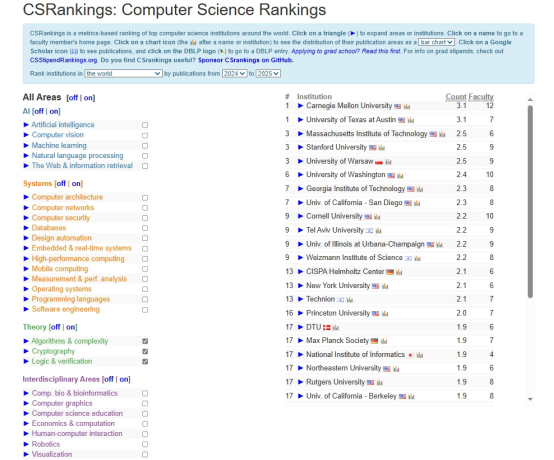Show chart for Max Planck Society
554x460 pixels.
click(x=384, y=341)
